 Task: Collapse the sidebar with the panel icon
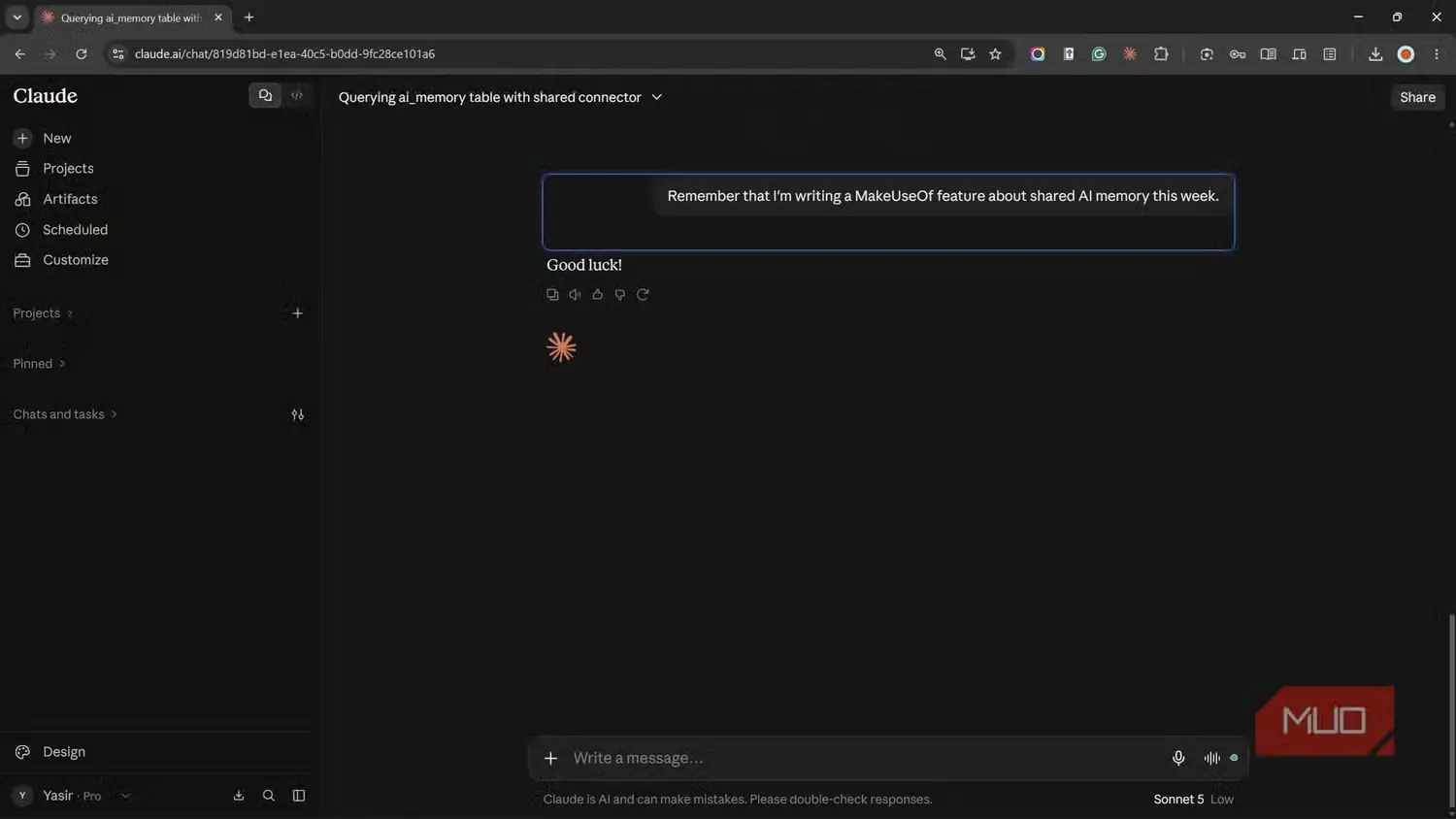point(299,796)
